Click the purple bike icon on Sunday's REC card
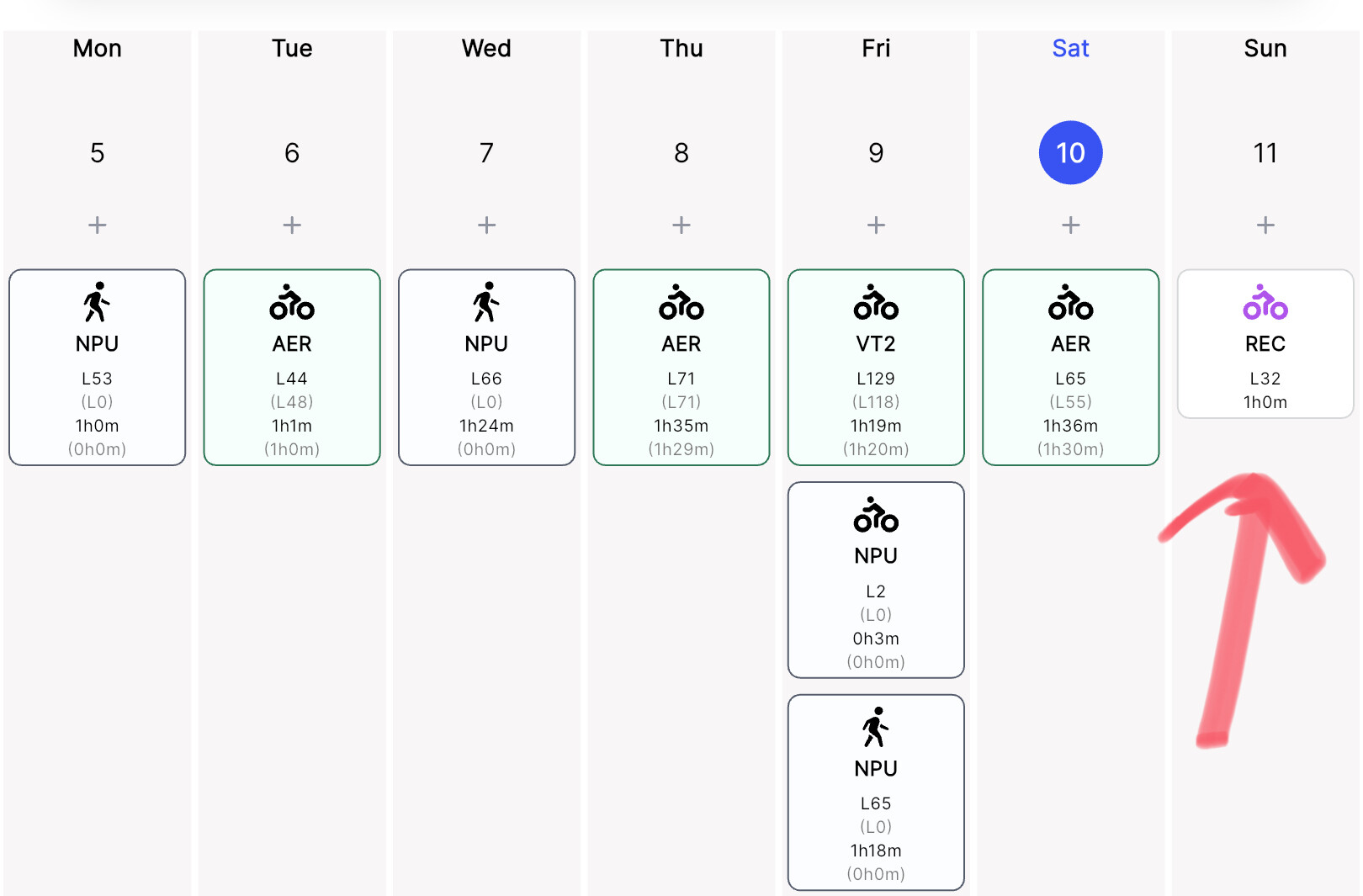 tap(1265, 302)
